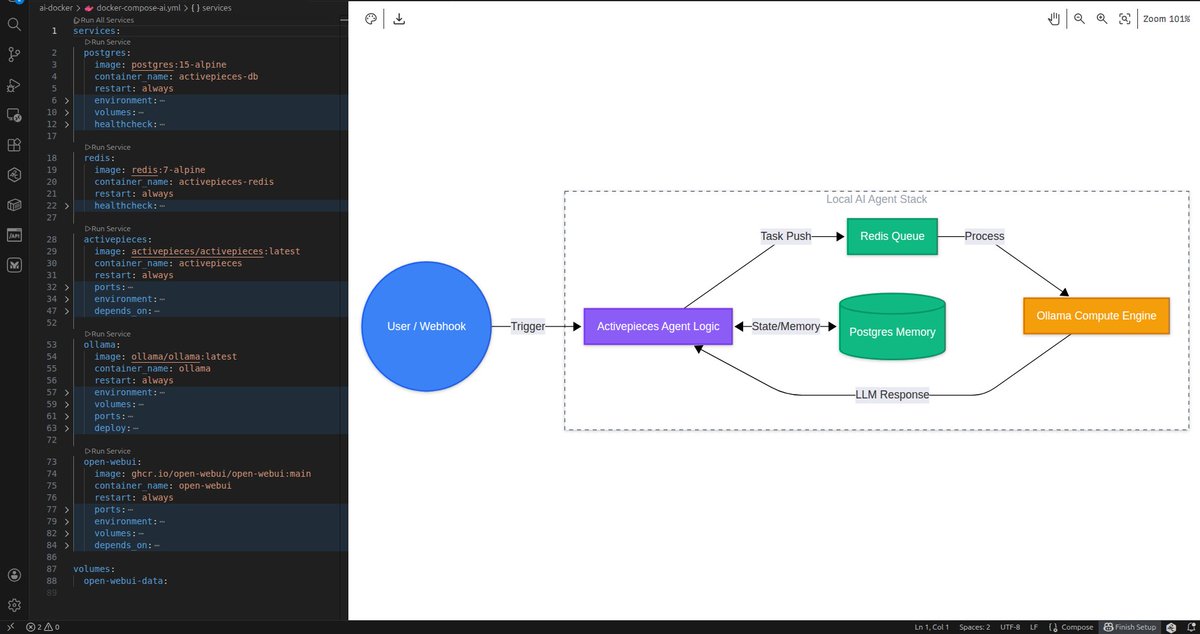The width and height of the screenshot is (1200, 634).
Task: Click the Ln 1, Col 1 cursor position indicator
Action: [x=931, y=627]
